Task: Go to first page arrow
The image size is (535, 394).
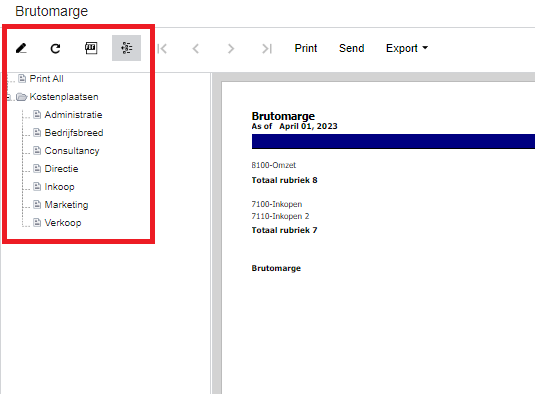Action: coord(162,48)
